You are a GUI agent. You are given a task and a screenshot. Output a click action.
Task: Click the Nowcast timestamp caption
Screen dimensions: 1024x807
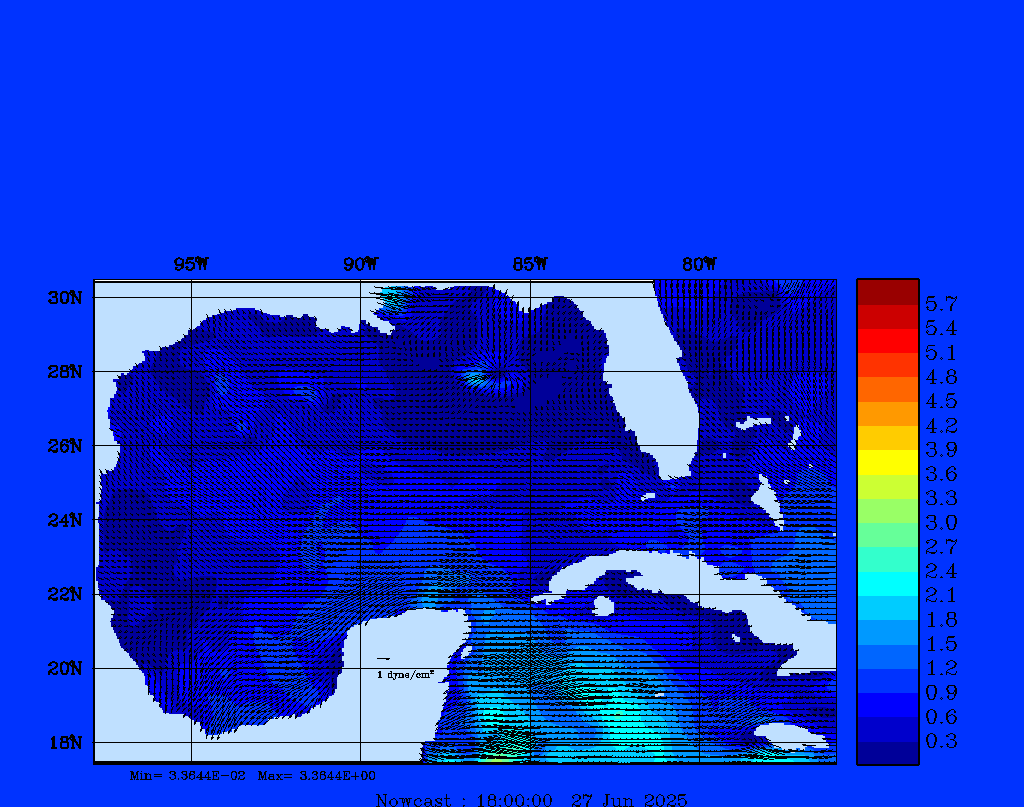pyautogui.click(x=530, y=799)
